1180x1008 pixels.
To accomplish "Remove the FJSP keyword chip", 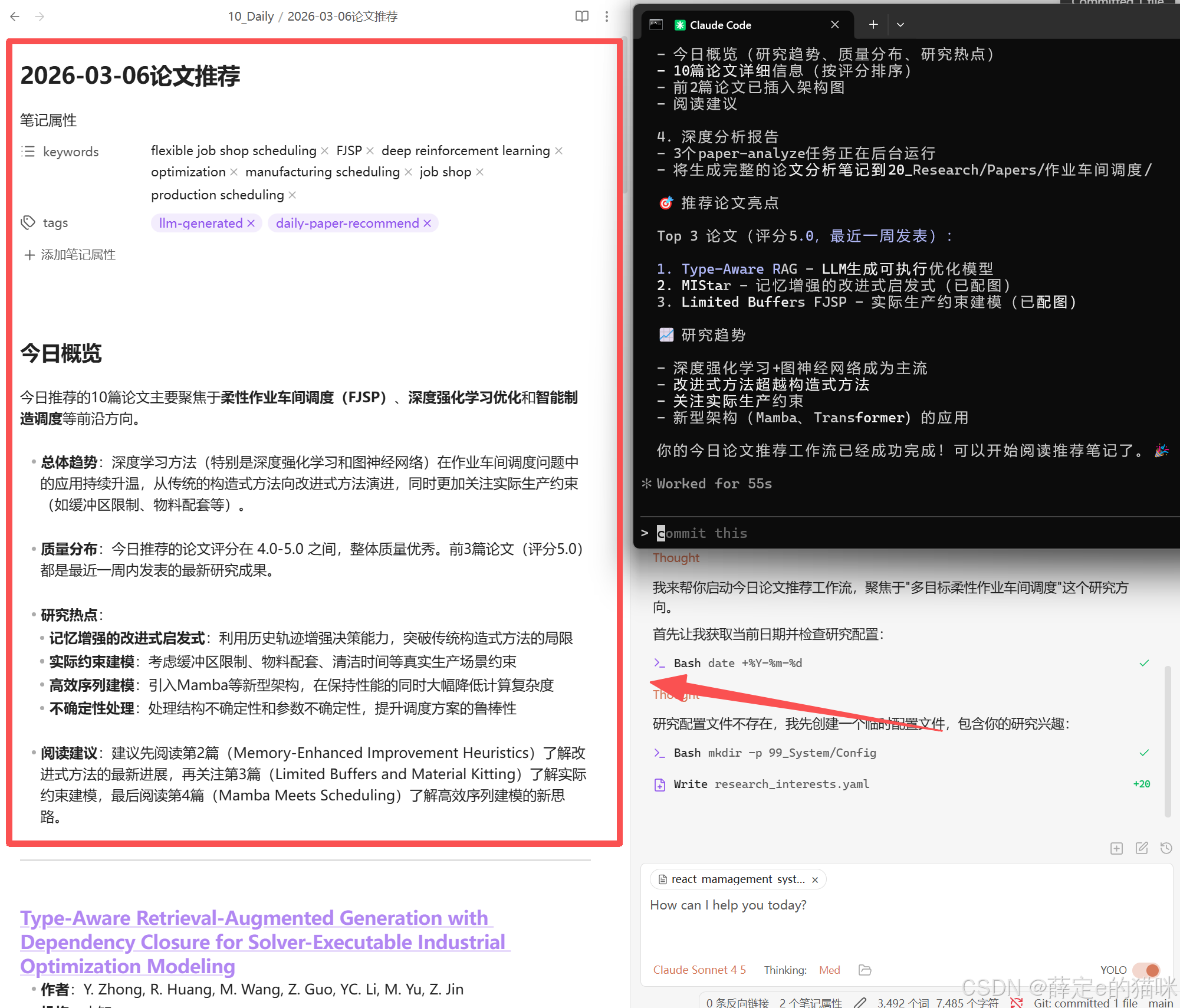I will point(370,150).
